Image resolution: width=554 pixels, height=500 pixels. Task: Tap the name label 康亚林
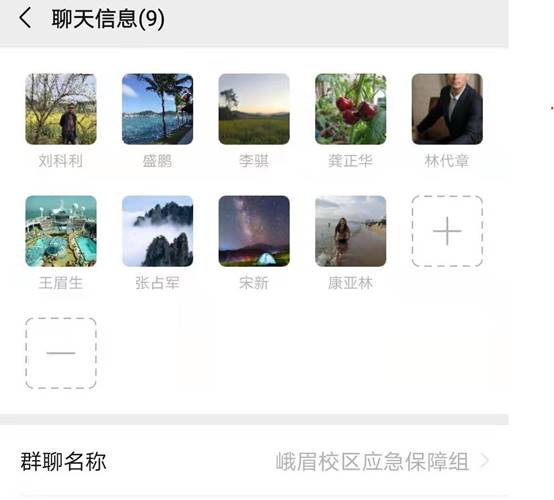tap(350, 283)
